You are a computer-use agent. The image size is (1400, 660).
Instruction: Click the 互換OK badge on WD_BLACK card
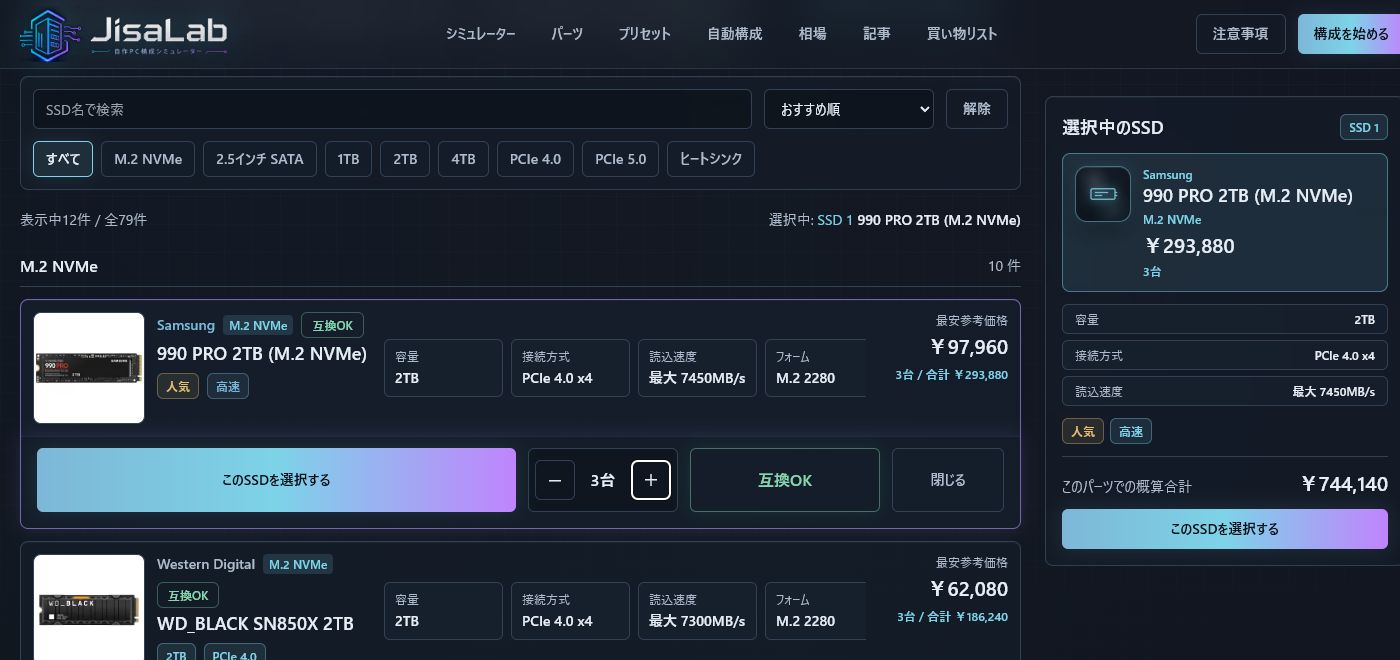pyautogui.click(x=188, y=595)
